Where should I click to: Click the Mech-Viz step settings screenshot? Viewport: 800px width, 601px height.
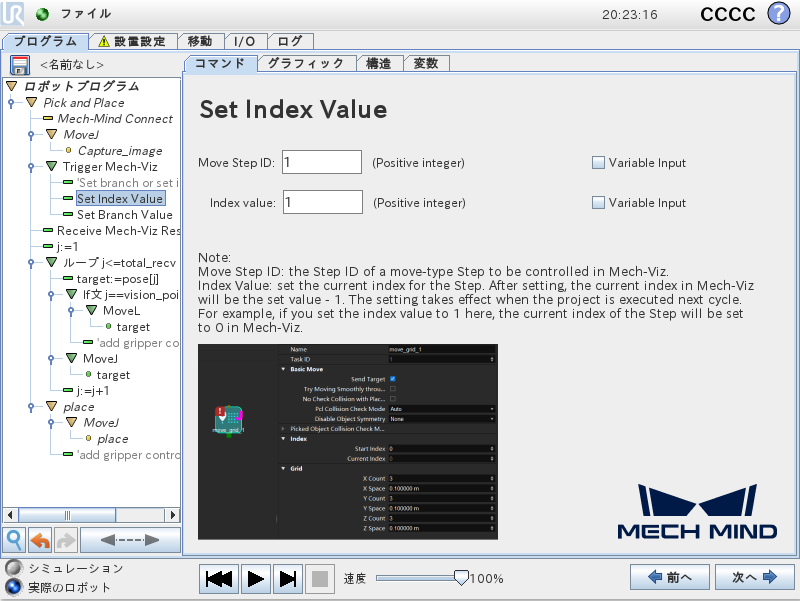click(347, 441)
